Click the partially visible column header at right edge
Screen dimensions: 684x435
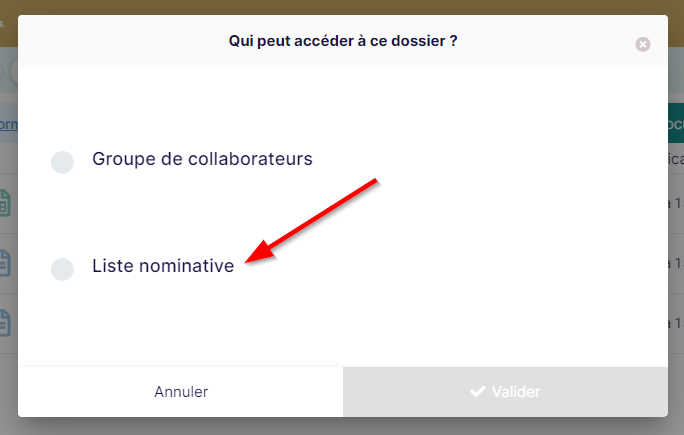(x=676, y=159)
